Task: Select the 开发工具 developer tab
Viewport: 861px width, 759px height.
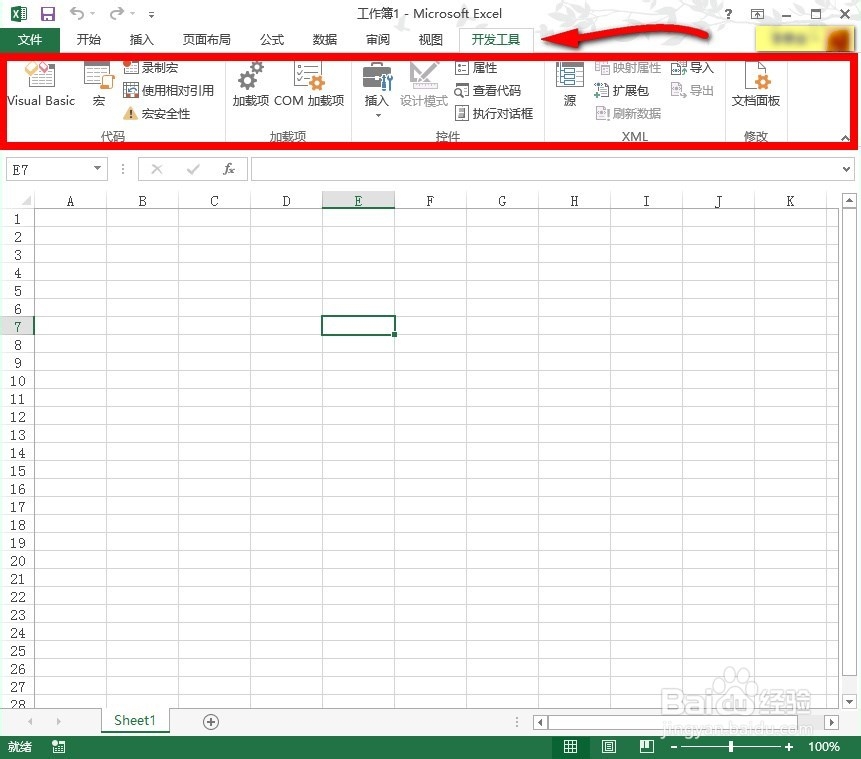Action: (496, 40)
